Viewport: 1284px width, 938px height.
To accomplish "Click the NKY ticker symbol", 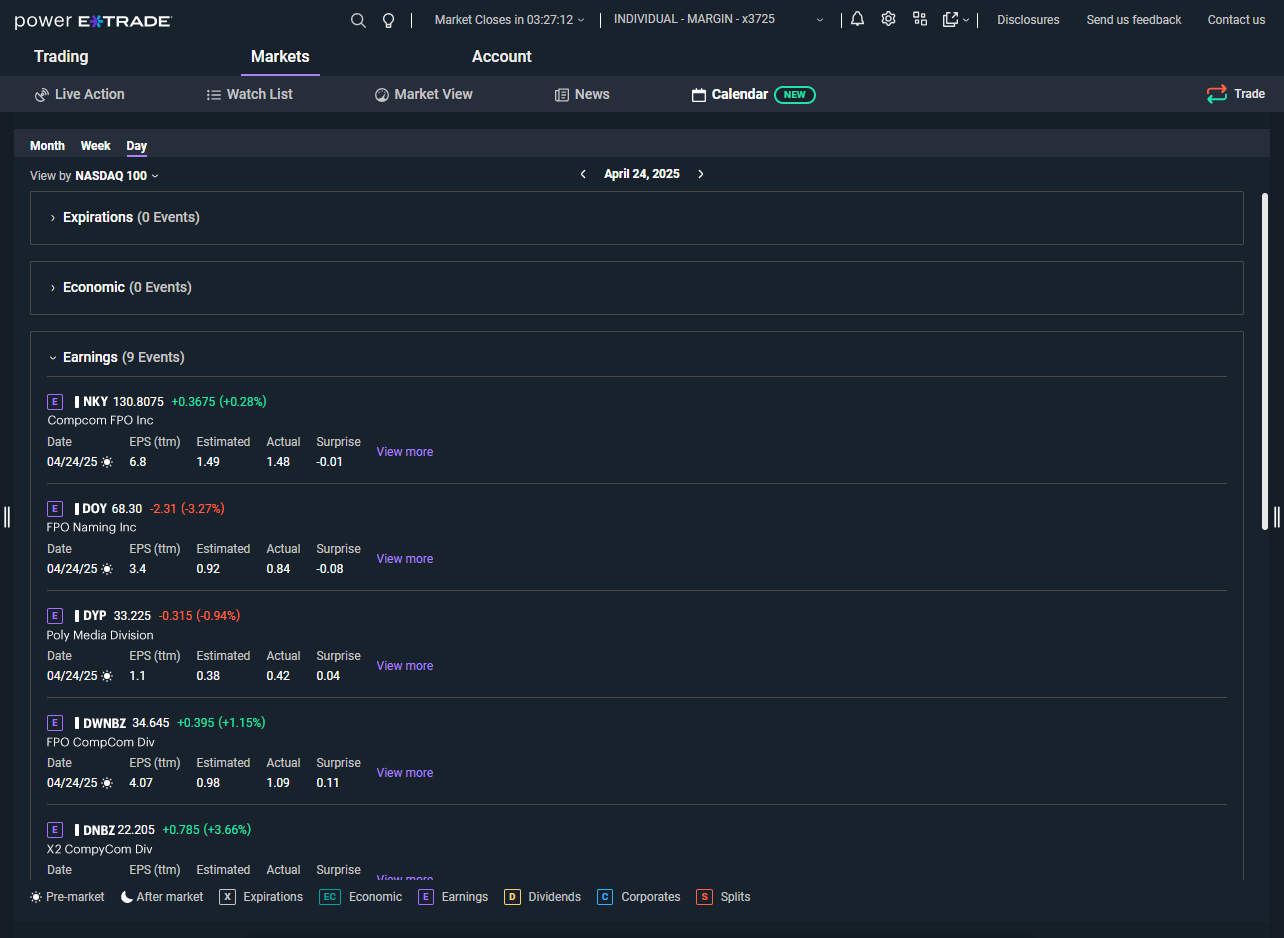I will click(95, 402).
